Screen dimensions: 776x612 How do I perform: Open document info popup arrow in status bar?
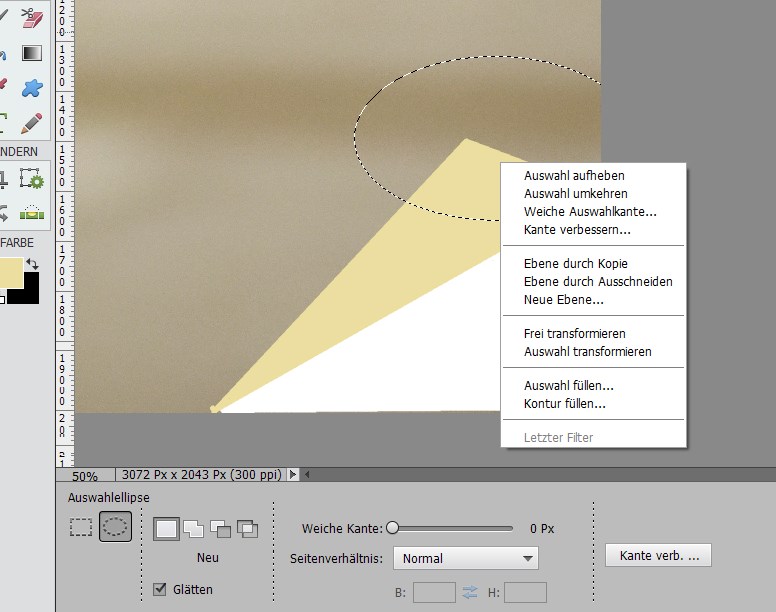(x=293, y=474)
